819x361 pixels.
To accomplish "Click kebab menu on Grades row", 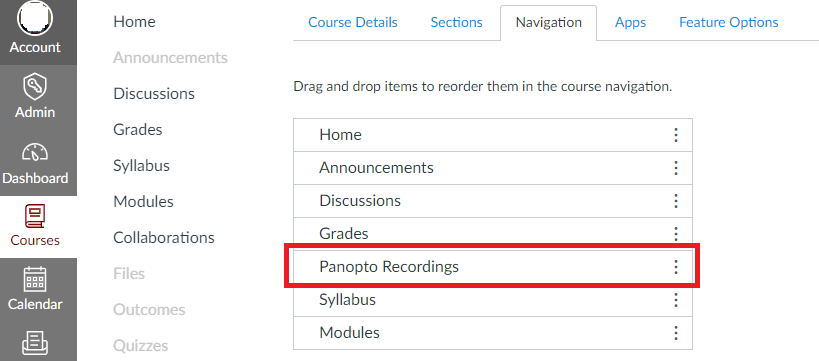I will 675,234.
